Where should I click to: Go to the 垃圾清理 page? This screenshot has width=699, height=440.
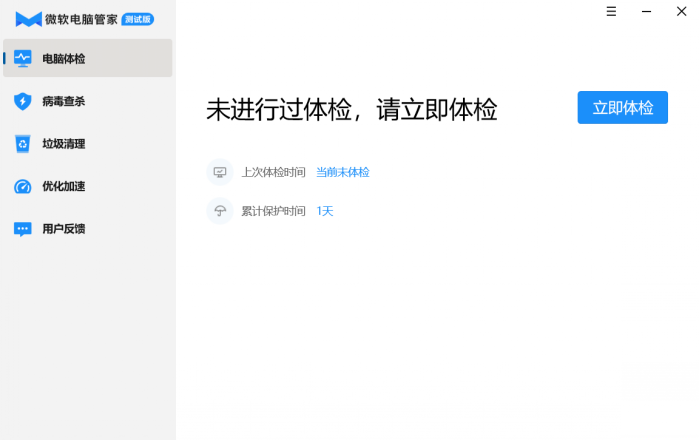88,144
